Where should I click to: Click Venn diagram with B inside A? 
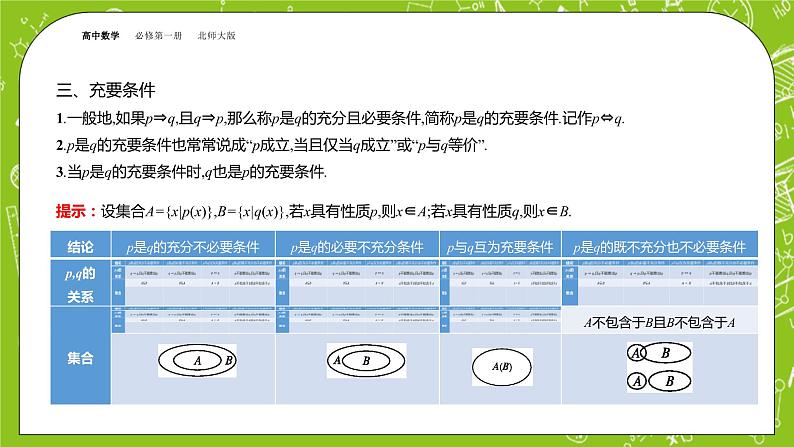(366, 360)
